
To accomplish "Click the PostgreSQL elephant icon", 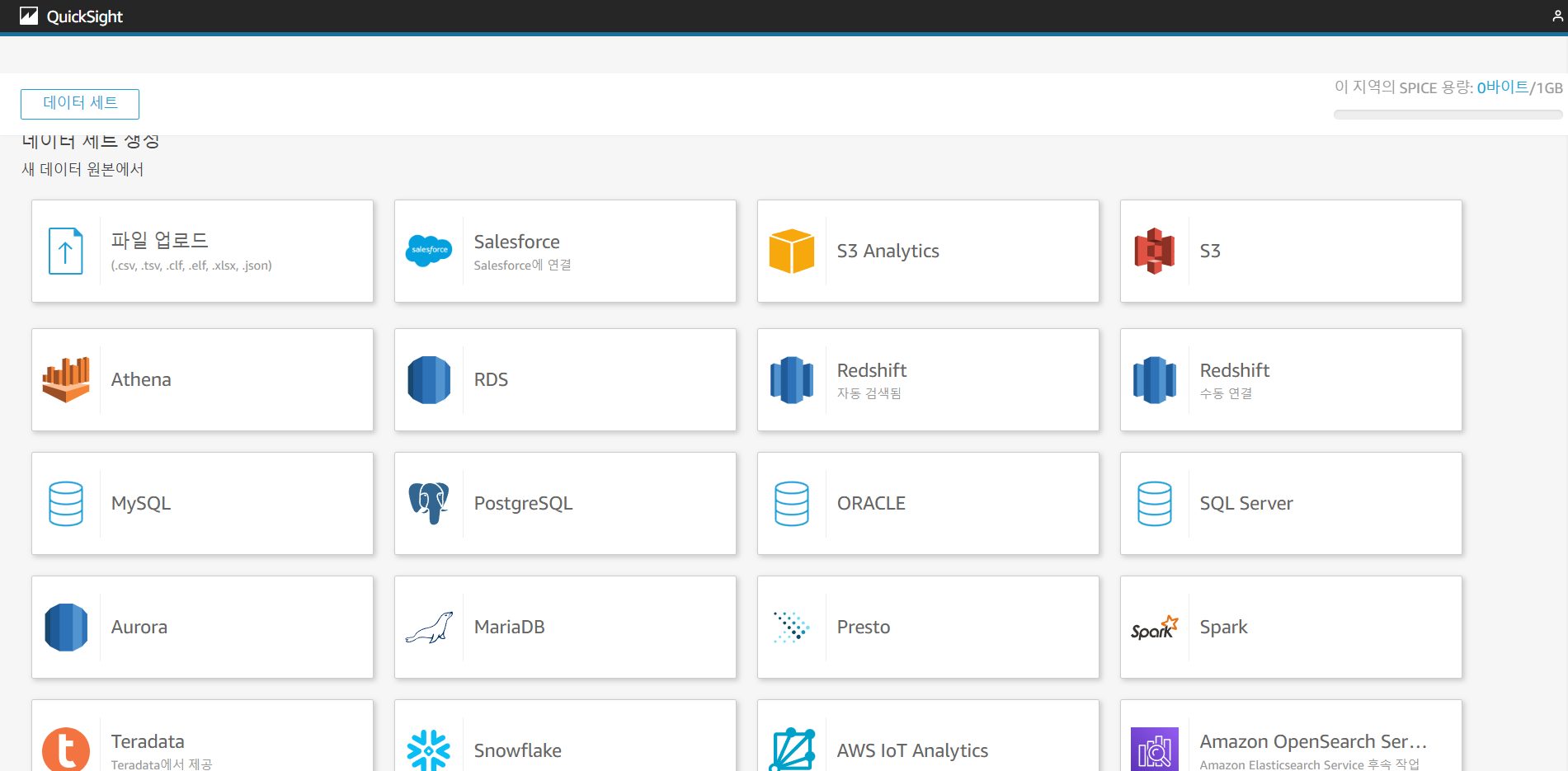I will coord(429,503).
